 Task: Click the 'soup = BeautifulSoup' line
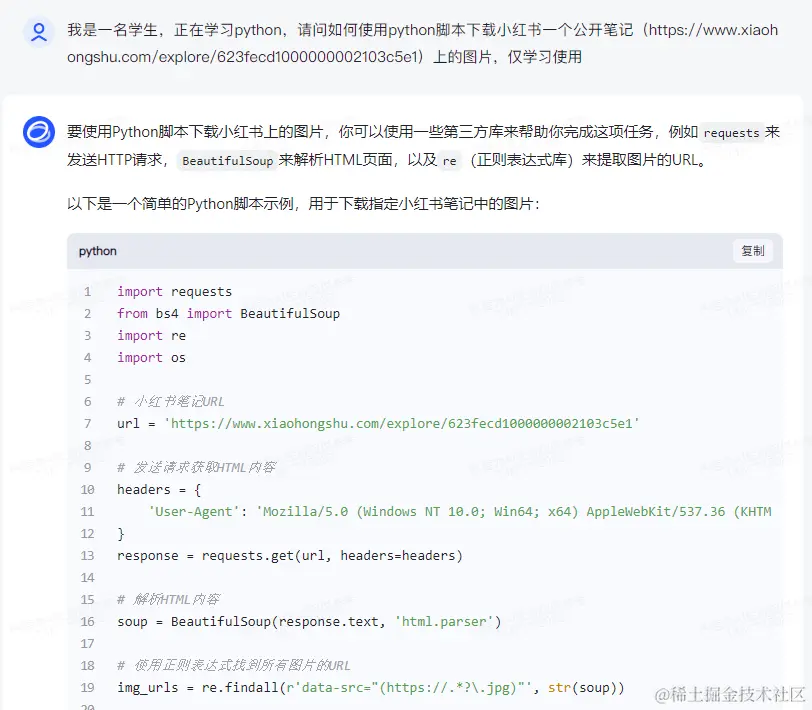pos(309,621)
